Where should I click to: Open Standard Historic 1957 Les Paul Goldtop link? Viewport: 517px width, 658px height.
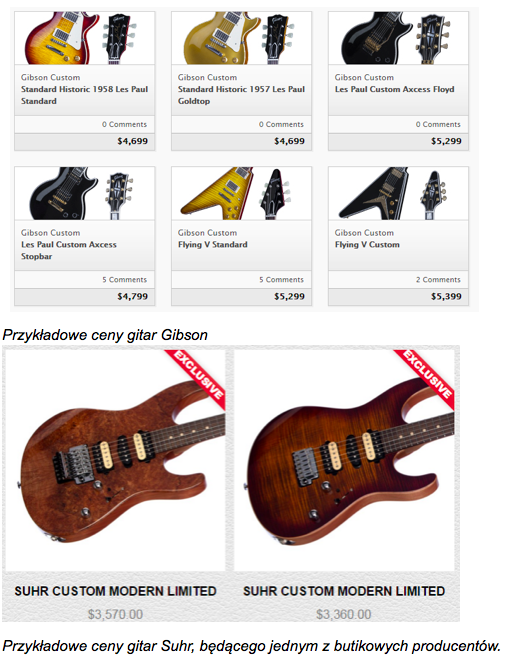pos(241,95)
